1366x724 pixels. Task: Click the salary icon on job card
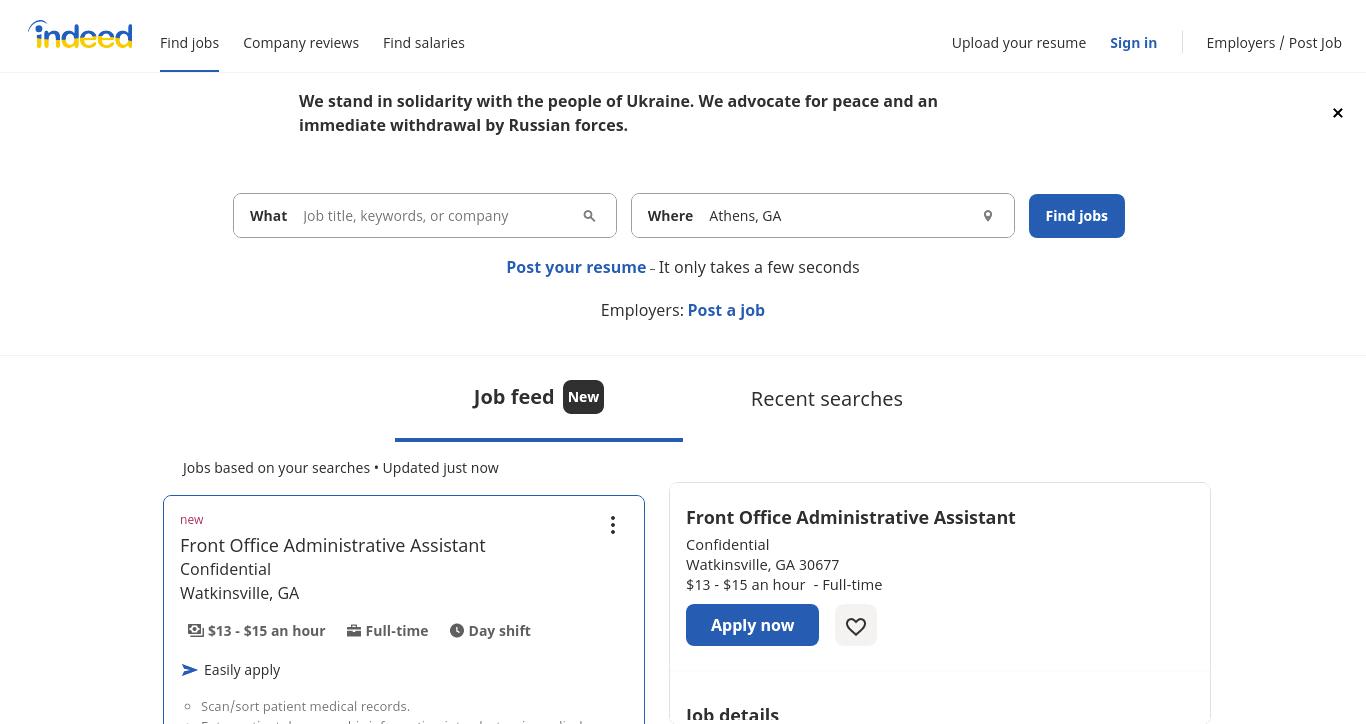pos(196,630)
